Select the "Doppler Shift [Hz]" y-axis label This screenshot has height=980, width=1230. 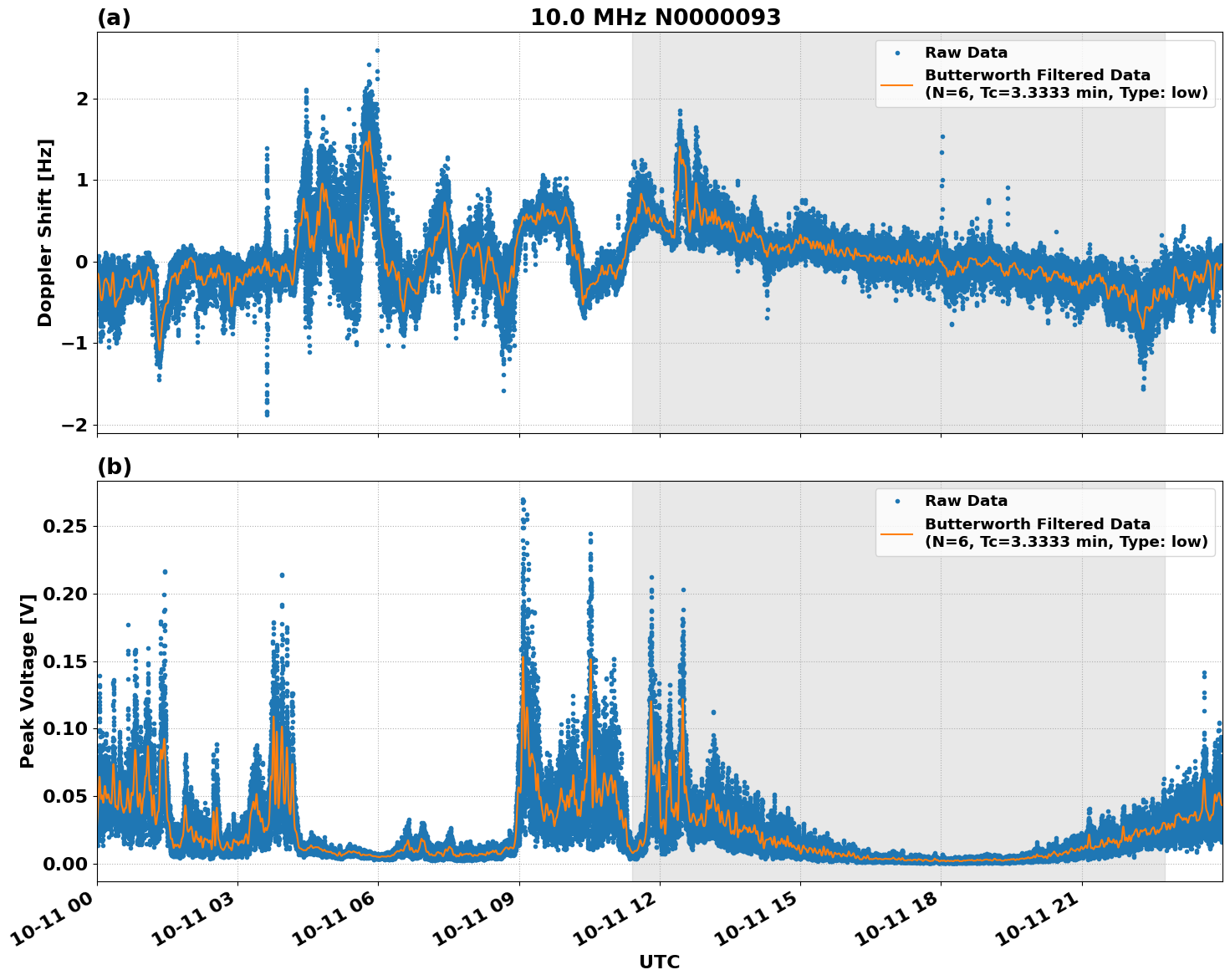(45, 232)
